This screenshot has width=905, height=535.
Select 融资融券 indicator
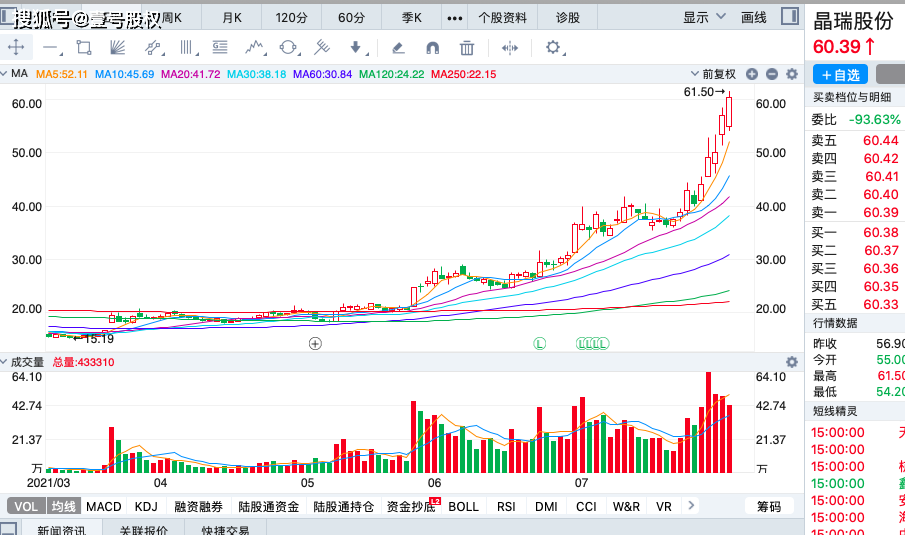tap(199, 506)
